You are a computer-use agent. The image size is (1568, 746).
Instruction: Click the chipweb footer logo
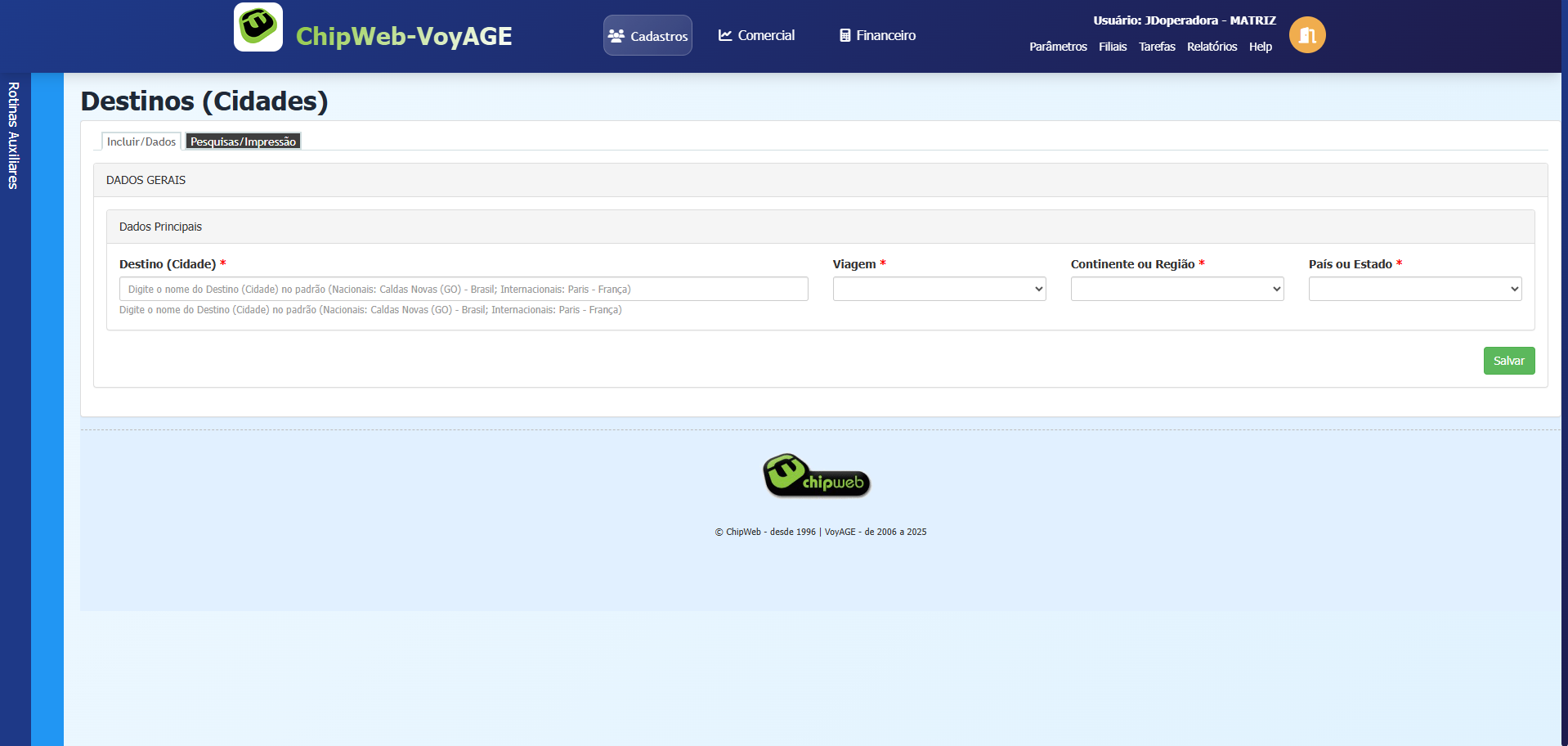[816, 476]
